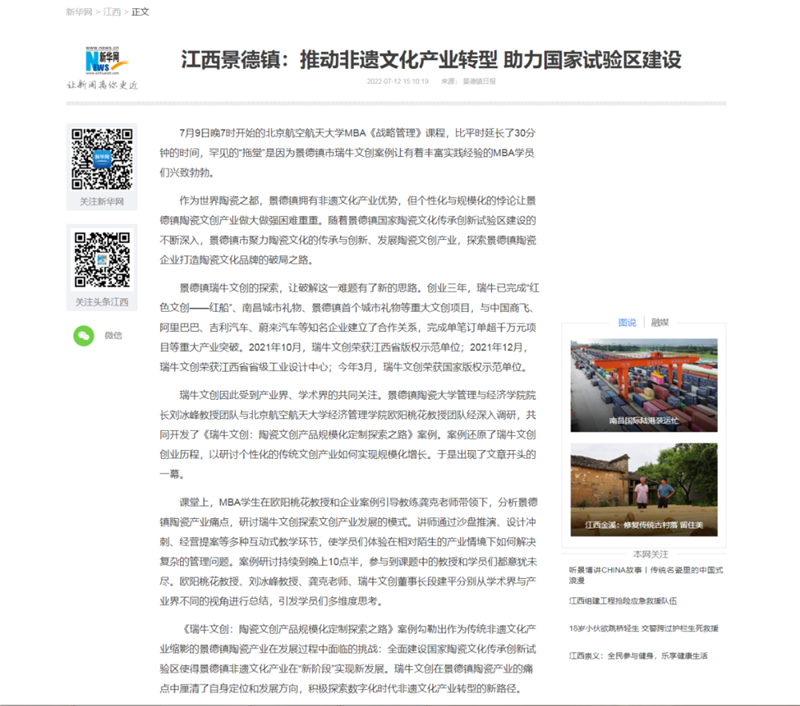Viewport: 800px width, 706px height.
Task: Click the publish date 2022-07-12
Action: coord(397,82)
